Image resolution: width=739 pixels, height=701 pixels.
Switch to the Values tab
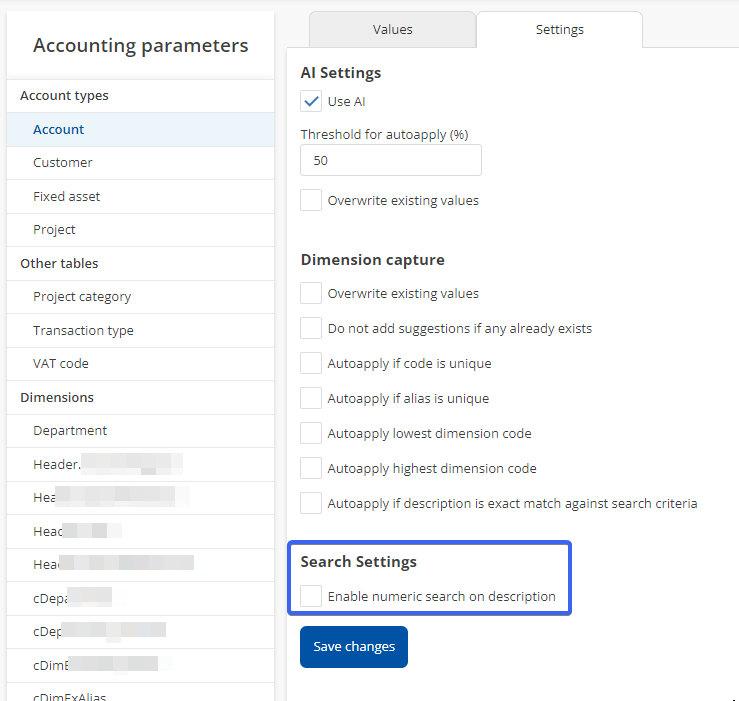click(392, 30)
